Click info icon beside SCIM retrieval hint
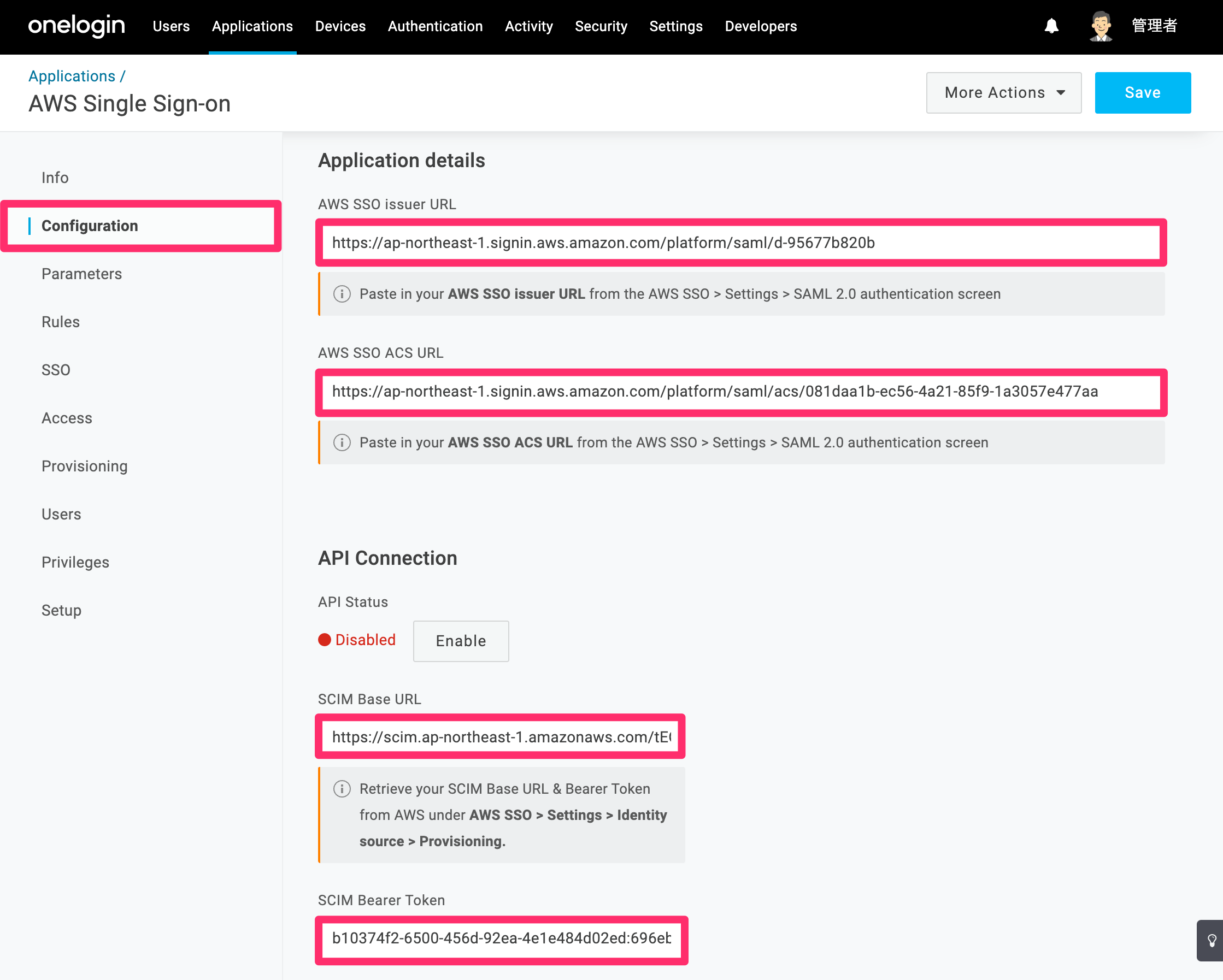Image resolution: width=1223 pixels, height=980 pixels. click(342, 788)
